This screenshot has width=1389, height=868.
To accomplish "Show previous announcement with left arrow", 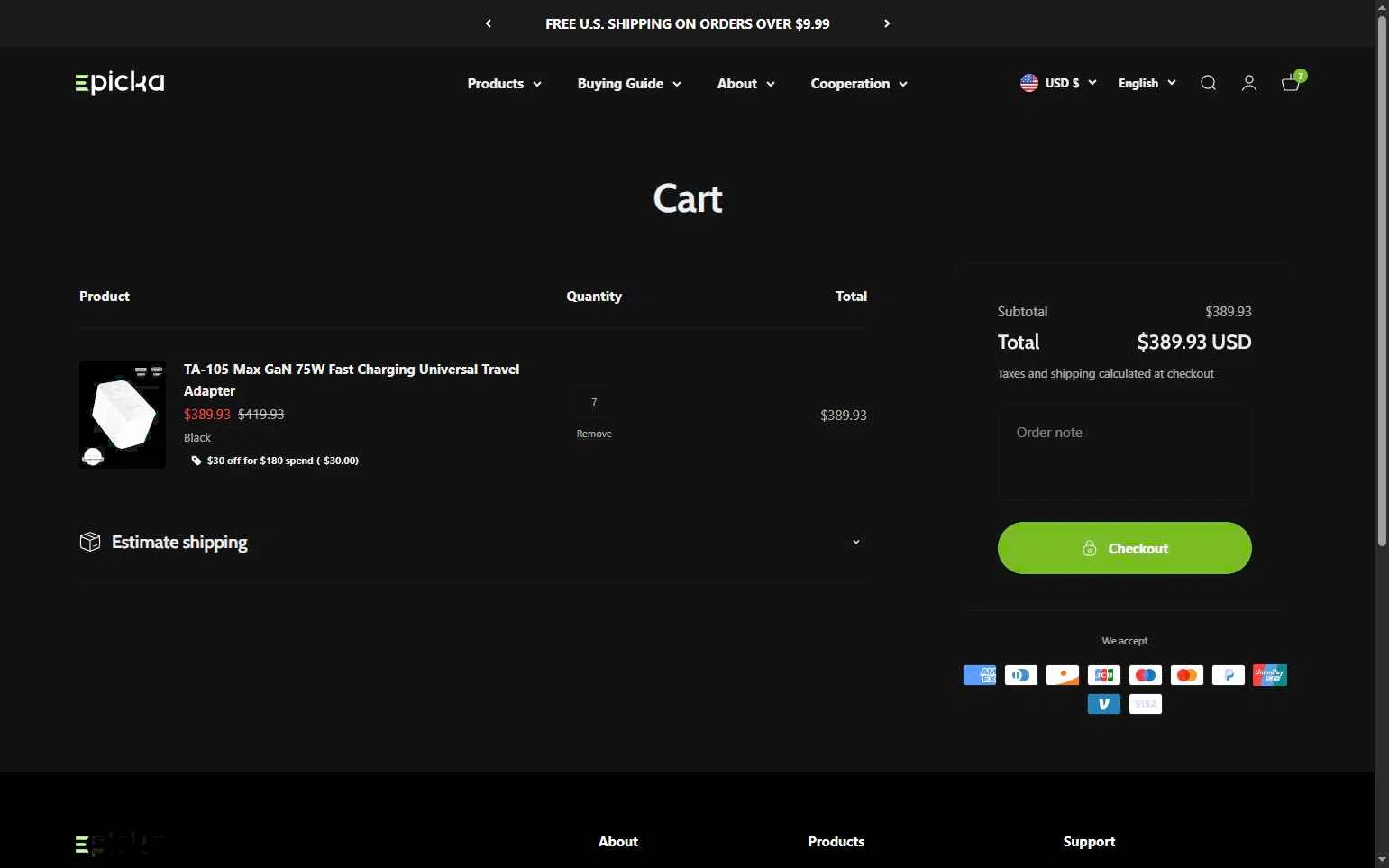I will [x=489, y=23].
